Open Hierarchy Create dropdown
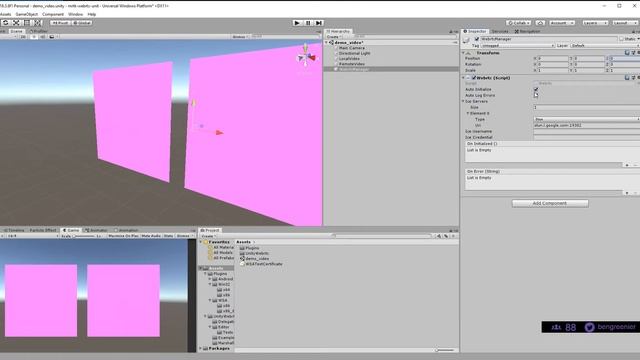The height and width of the screenshot is (360, 640). (x=334, y=37)
